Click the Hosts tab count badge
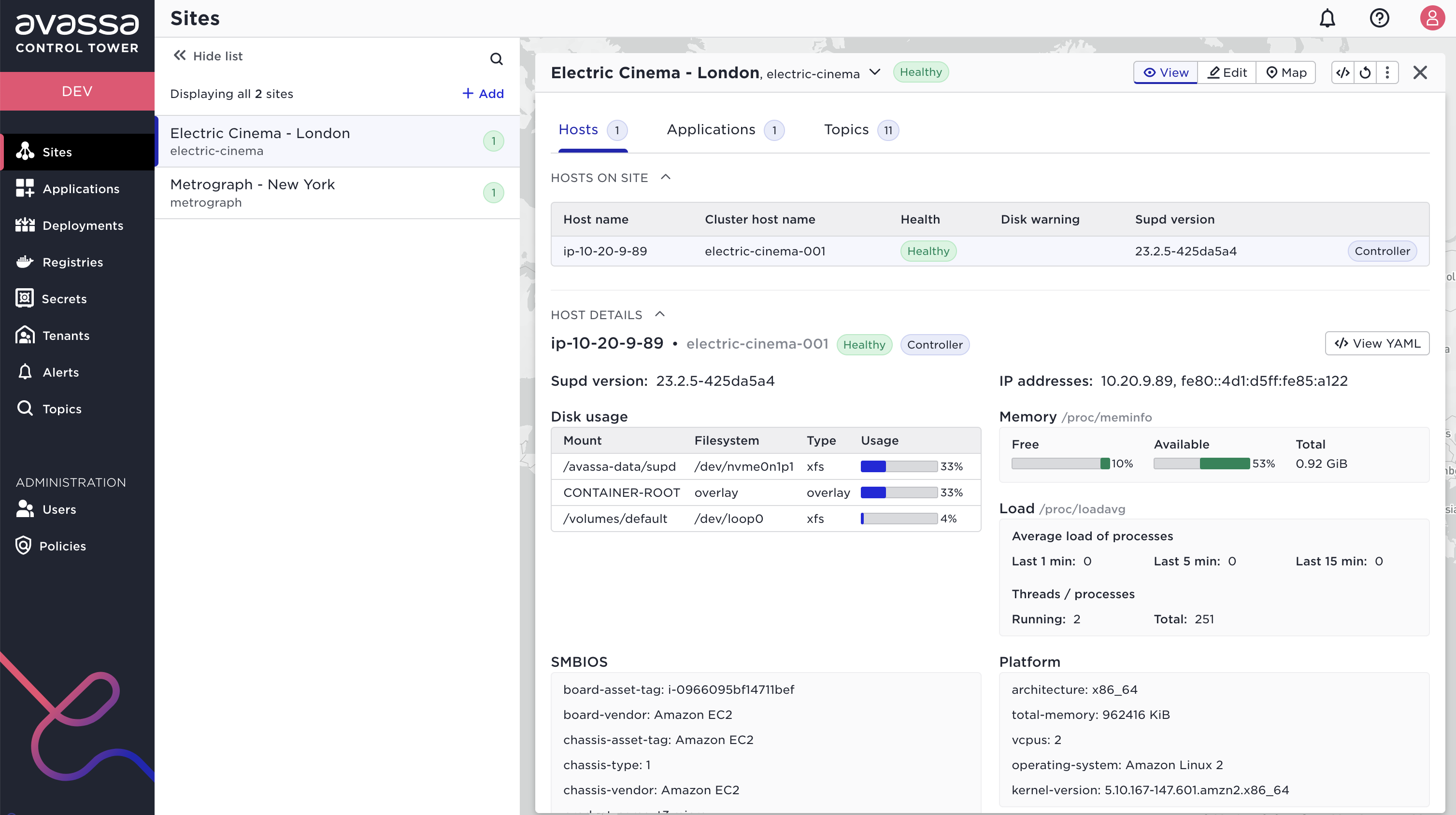Screen dimensions: 1456x815 617,130
